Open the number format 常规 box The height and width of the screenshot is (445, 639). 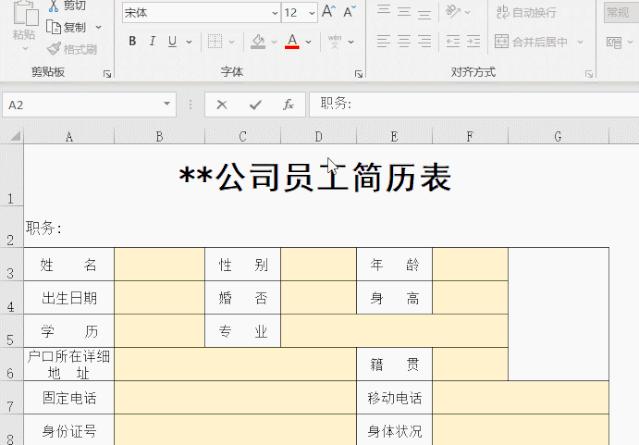[621, 13]
